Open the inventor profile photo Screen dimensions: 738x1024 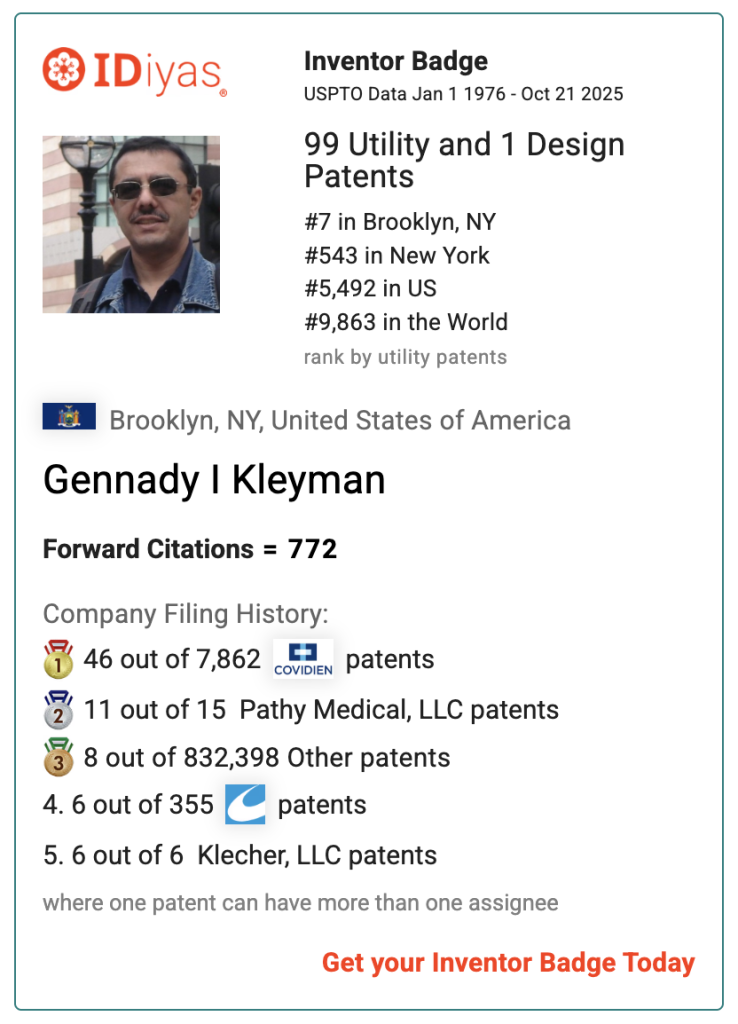[131, 224]
